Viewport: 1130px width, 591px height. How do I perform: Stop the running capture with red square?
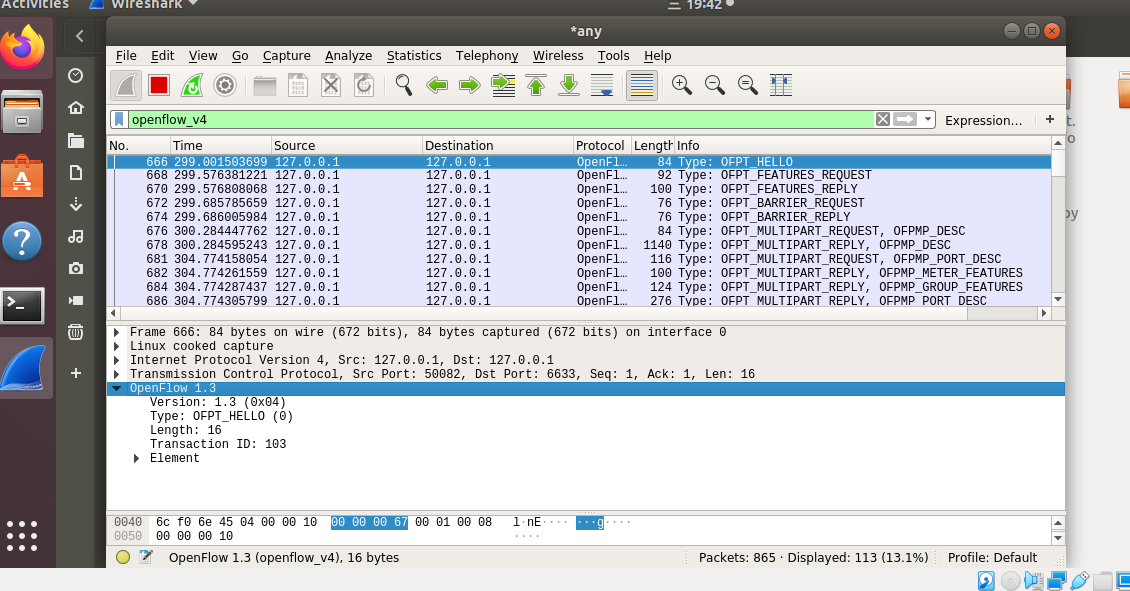coord(159,86)
